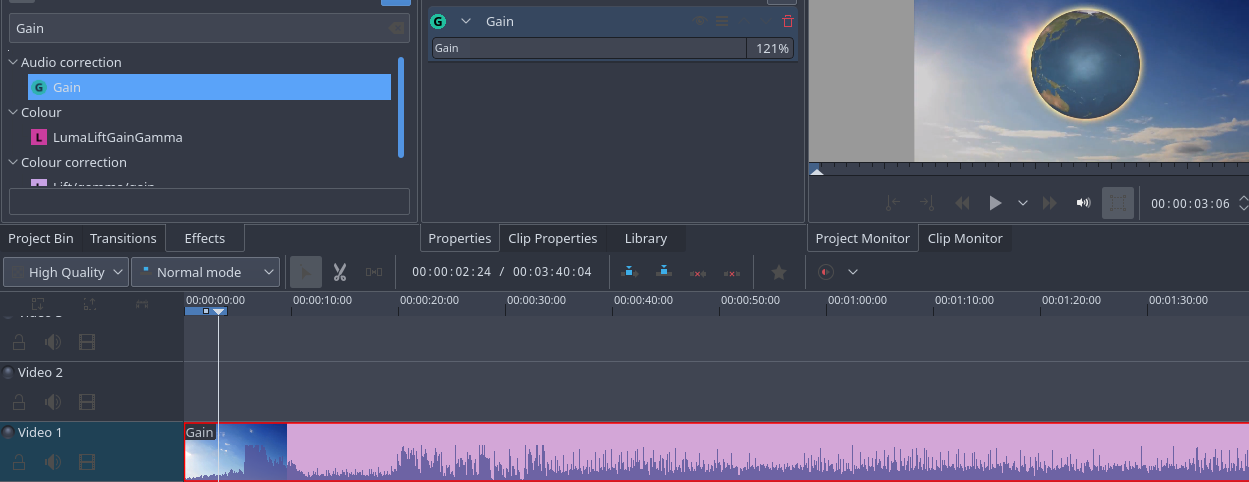Image resolution: width=1249 pixels, height=482 pixels.
Task: Play the clip in the monitor
Action: pos(995,203)
